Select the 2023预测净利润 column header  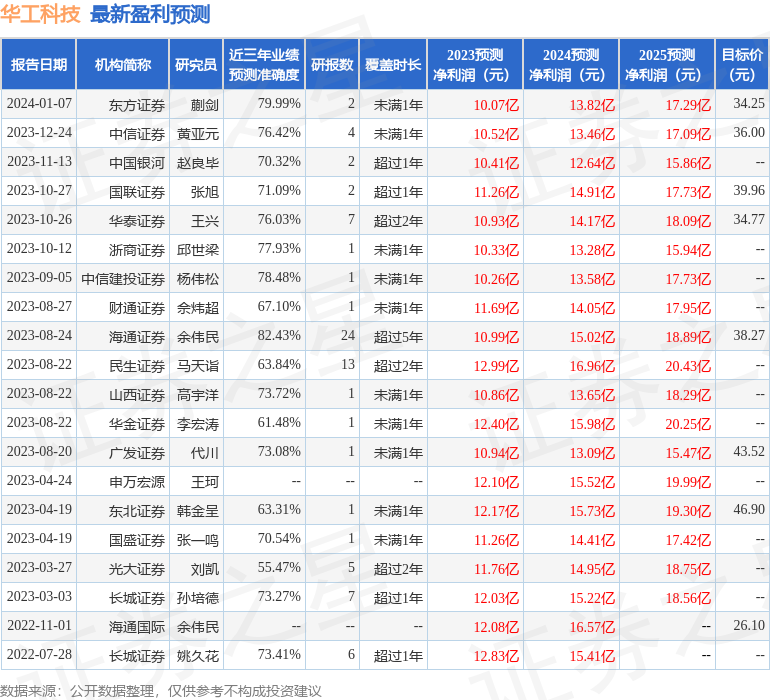[x=475, y=64]
